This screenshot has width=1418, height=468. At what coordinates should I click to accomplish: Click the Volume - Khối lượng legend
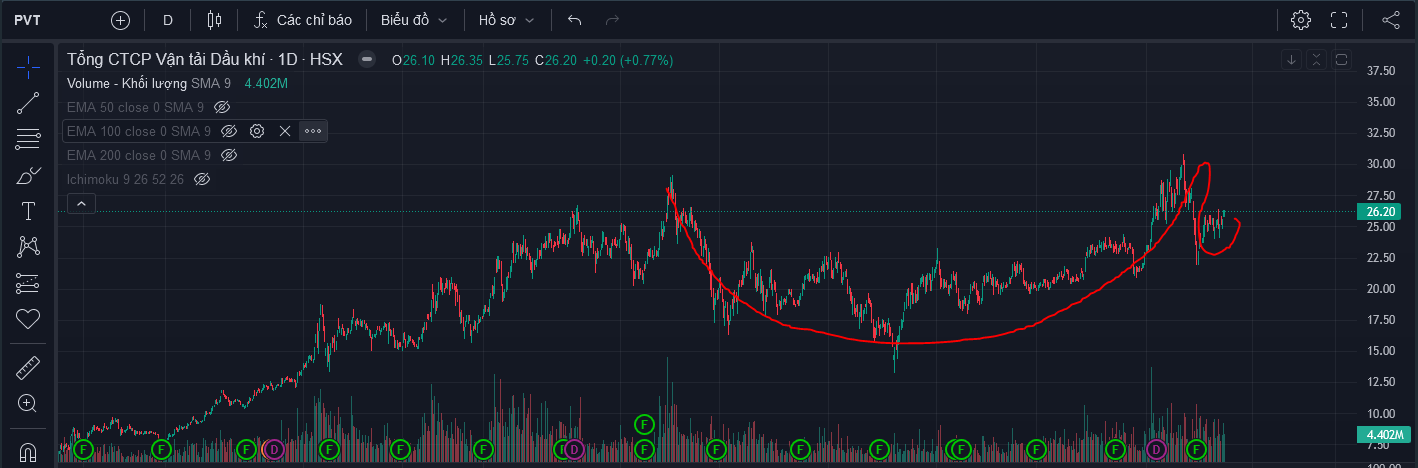(x=127, y=83)
